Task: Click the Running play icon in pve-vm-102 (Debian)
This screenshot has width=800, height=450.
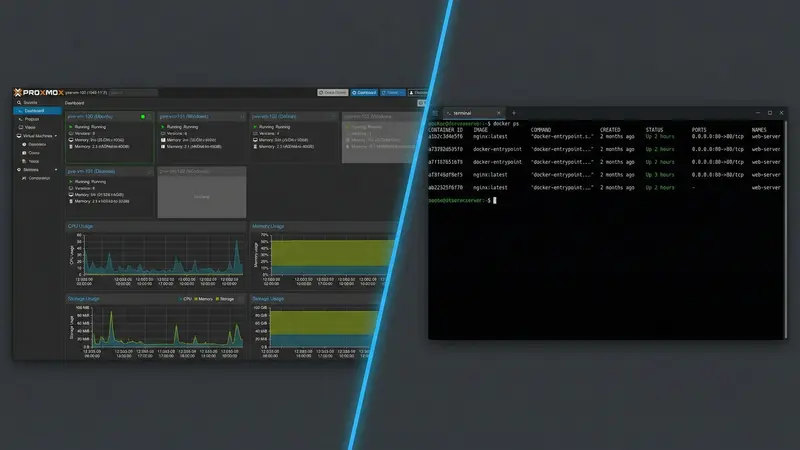Action: 255,127
